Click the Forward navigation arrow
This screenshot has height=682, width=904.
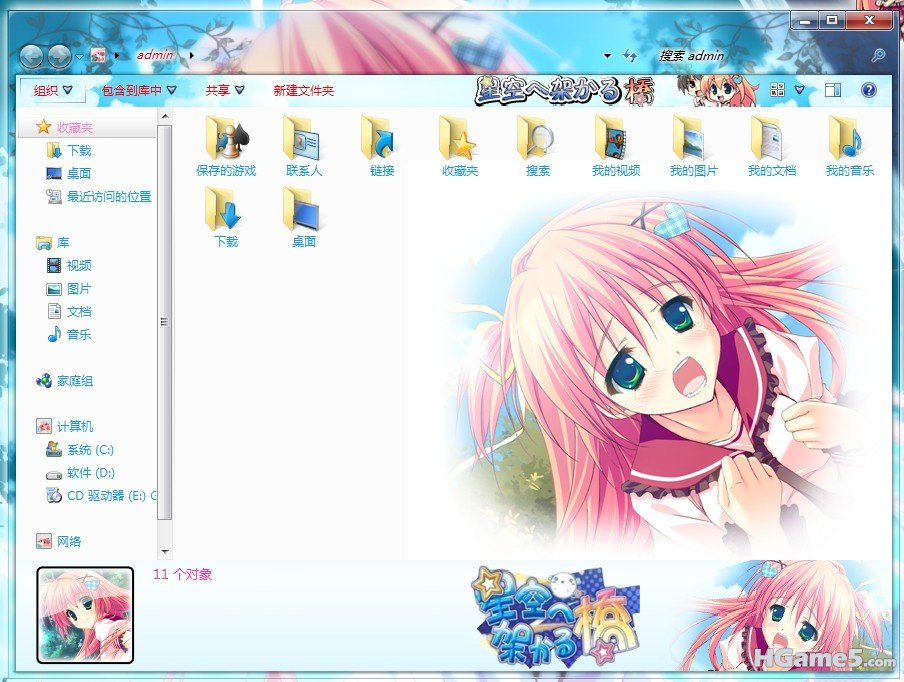[x=59, y=56]
